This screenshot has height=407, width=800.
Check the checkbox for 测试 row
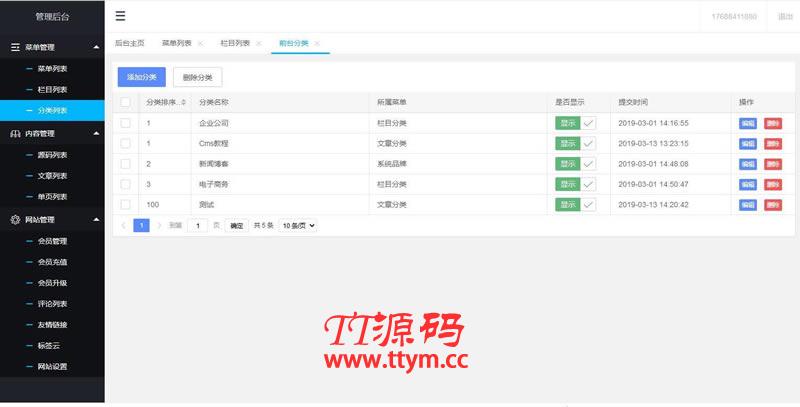coord(125,205)
